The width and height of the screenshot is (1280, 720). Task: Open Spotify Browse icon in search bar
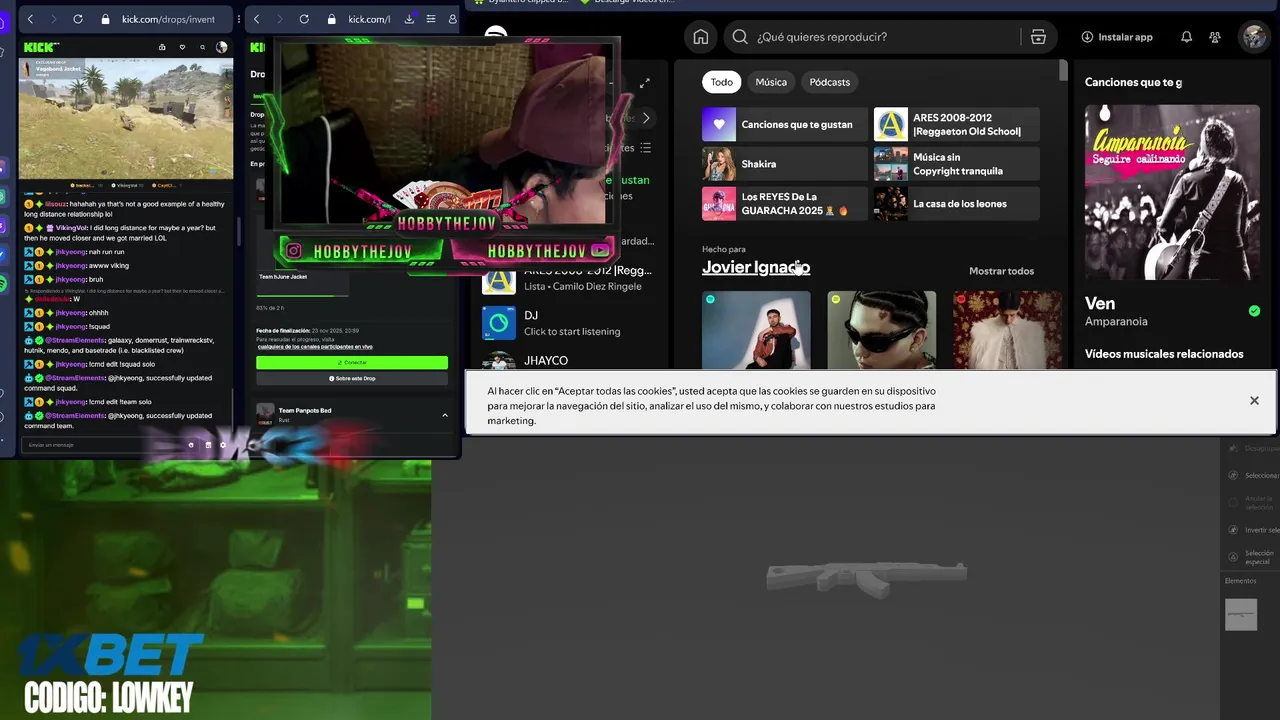coord(1038,37)
